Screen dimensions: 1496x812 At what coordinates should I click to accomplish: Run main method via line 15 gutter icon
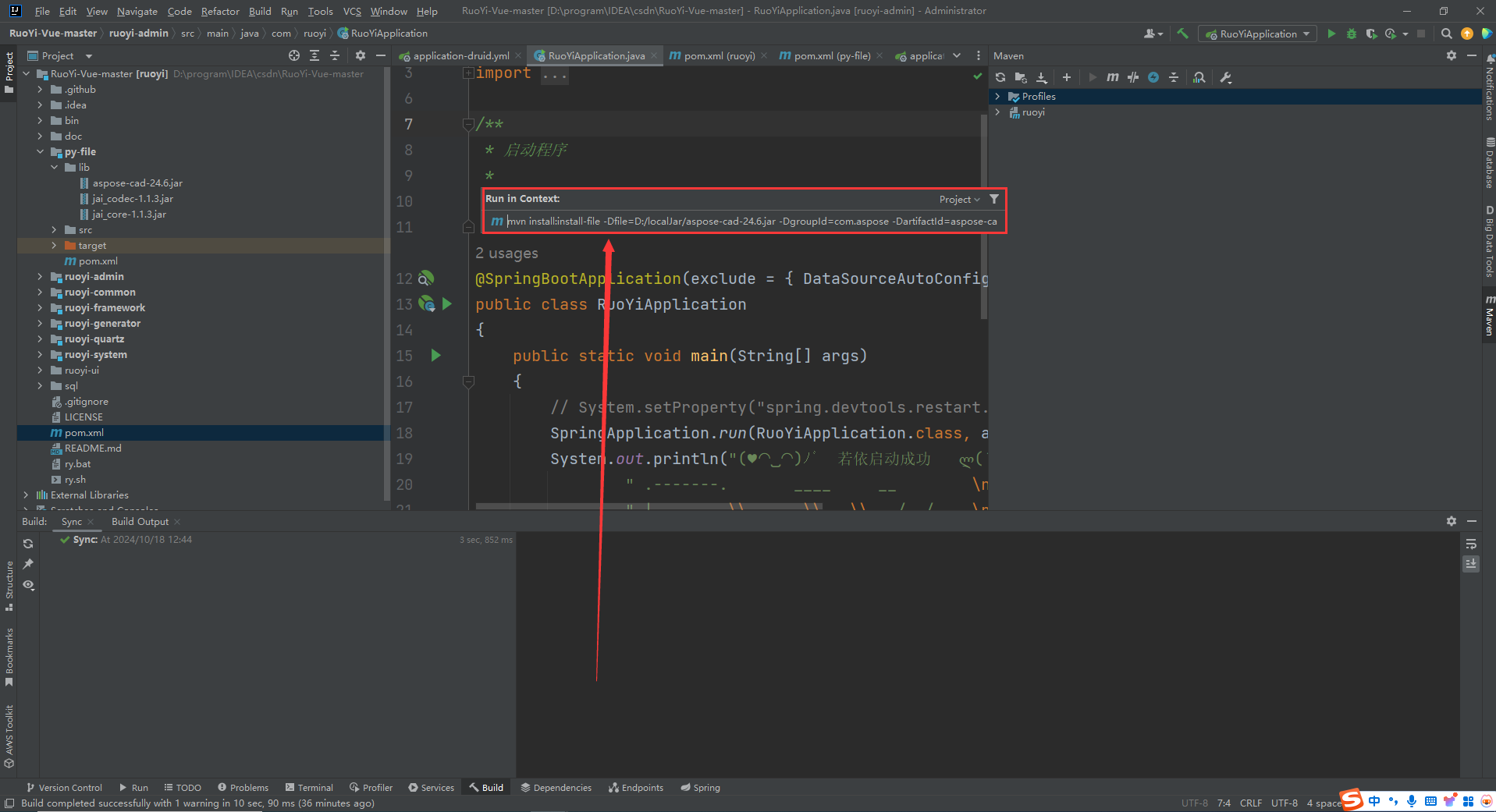[x=435, y=356]
